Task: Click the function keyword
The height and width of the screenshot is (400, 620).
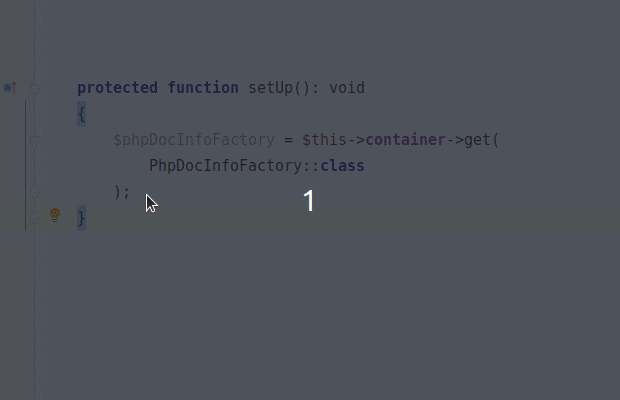Action: (203, 87)
